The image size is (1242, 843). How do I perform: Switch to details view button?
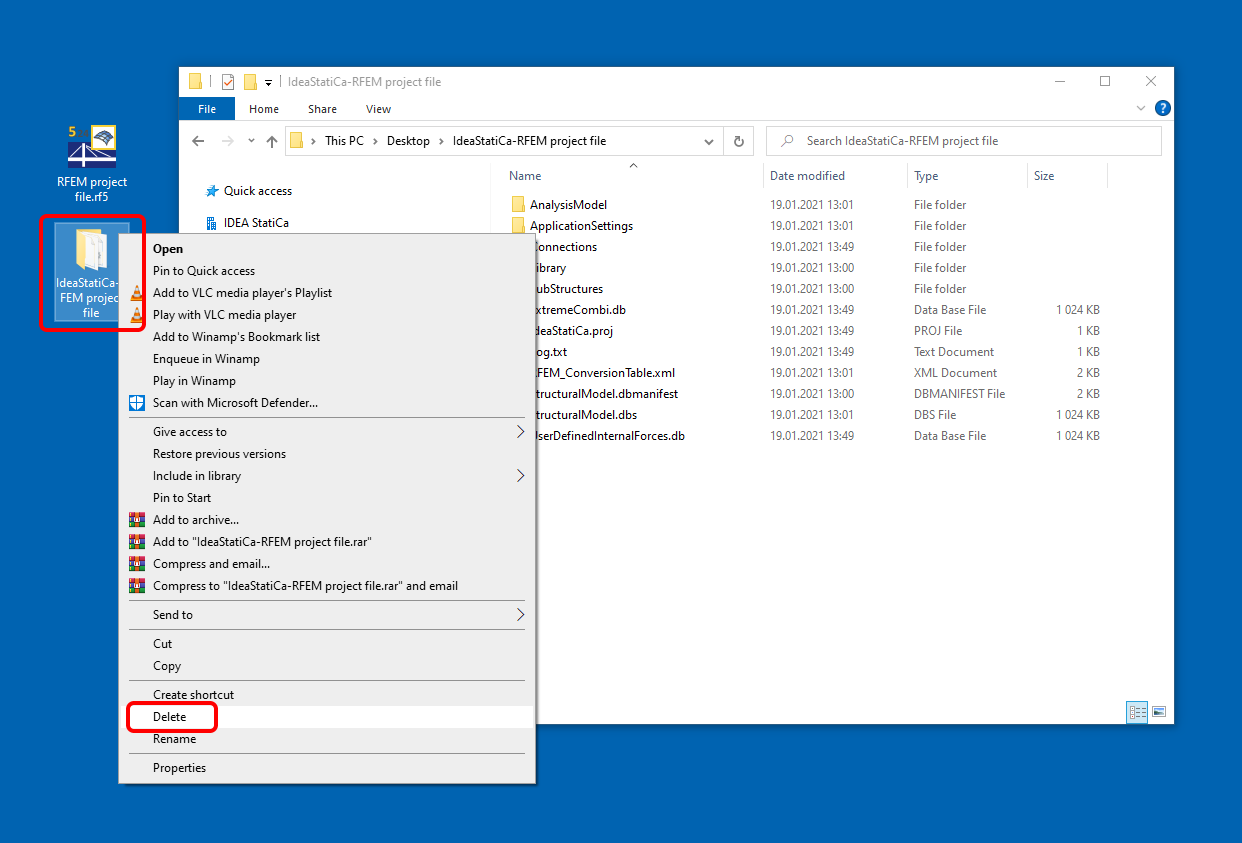click(x=1137, y=712)
